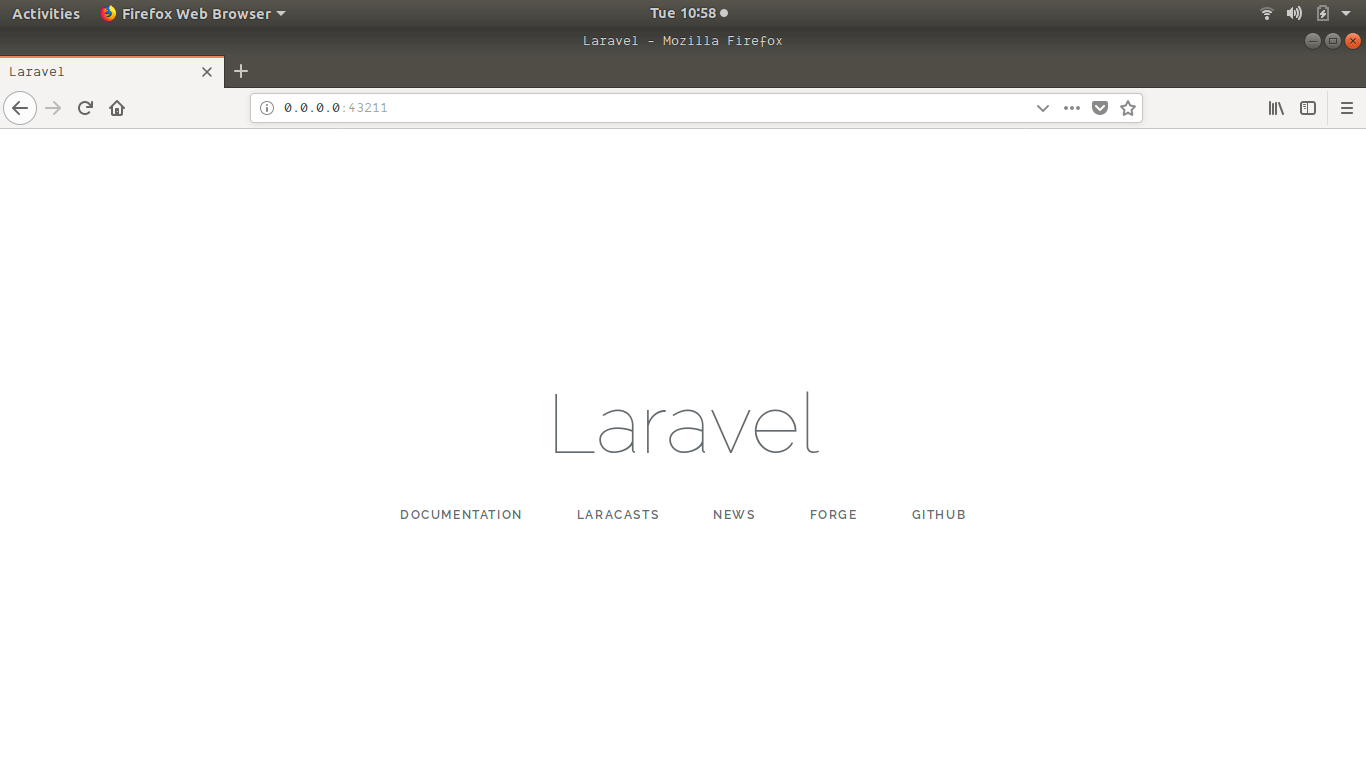Select the Laravel browser tab

pyautogui.click(x=112, y=72)
